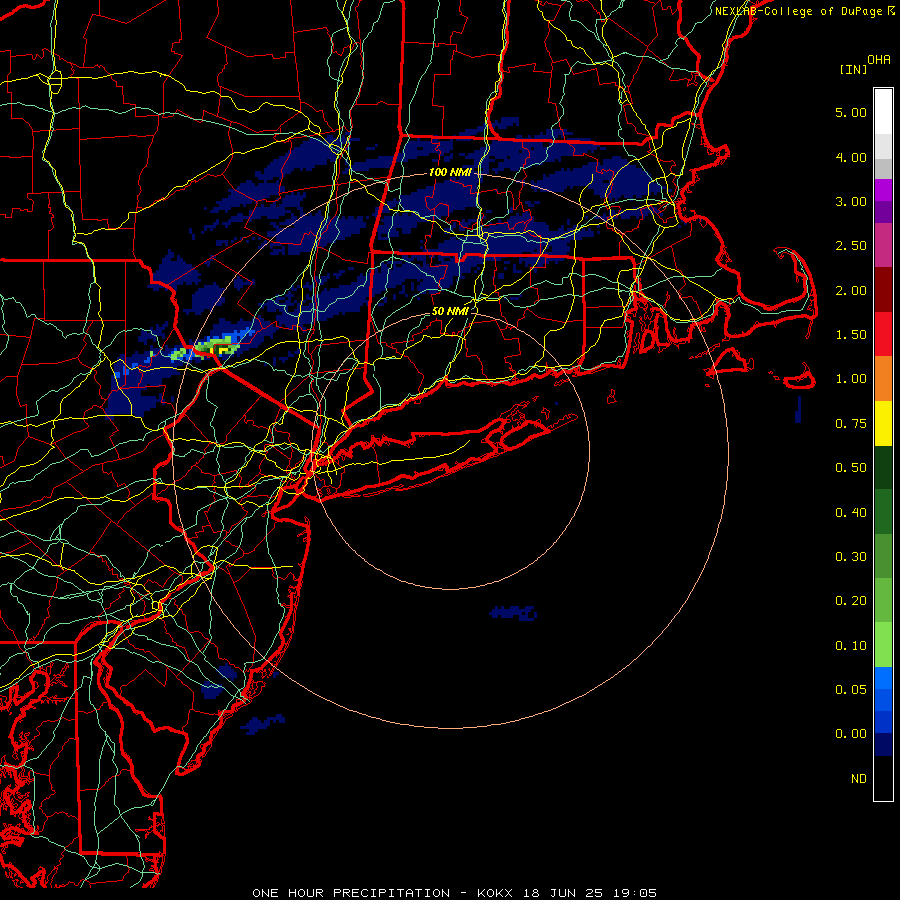This screenshot has height=900, width=900.
Task: Click the NEXLAB-College of DuPage label
Action: pos(799,11)
